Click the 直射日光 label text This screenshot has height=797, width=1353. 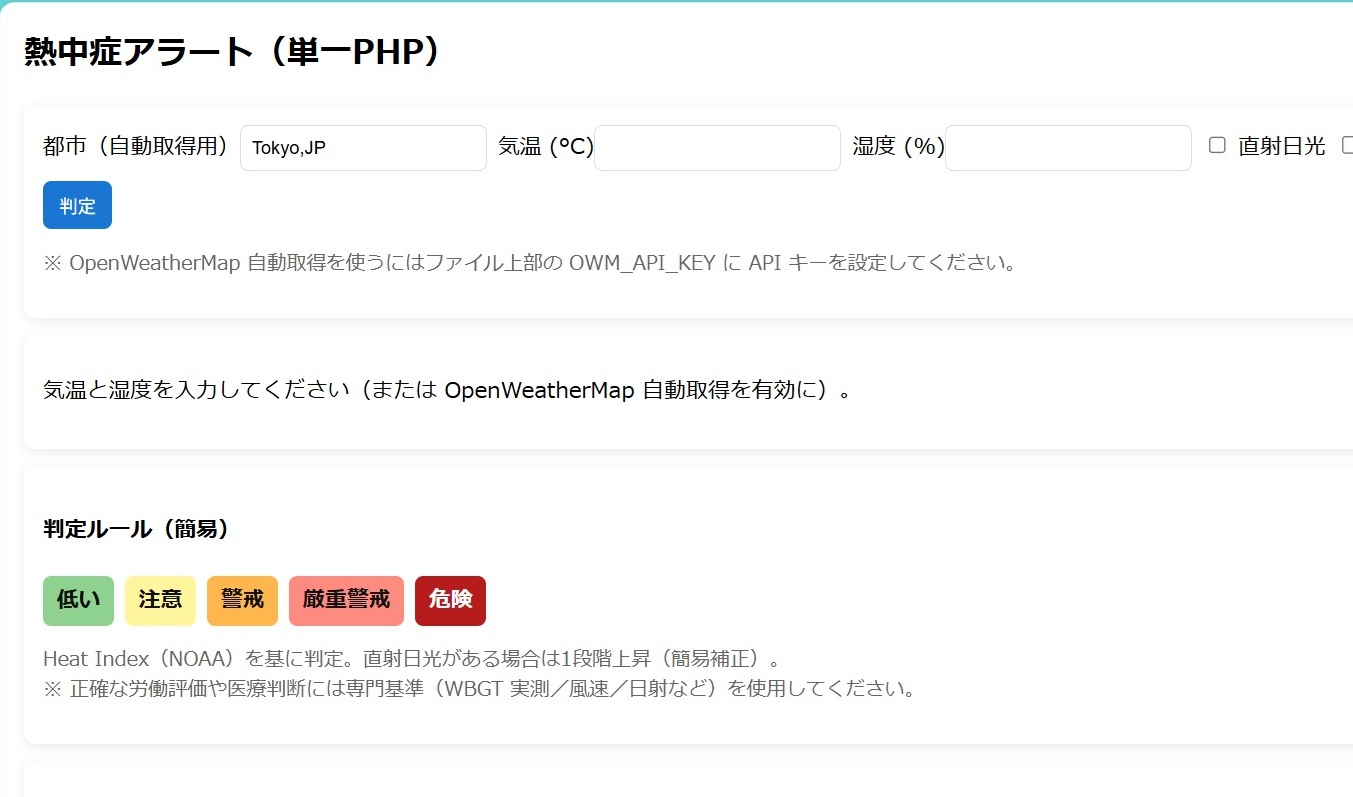pyautogui.click(x=1281, y=147)
